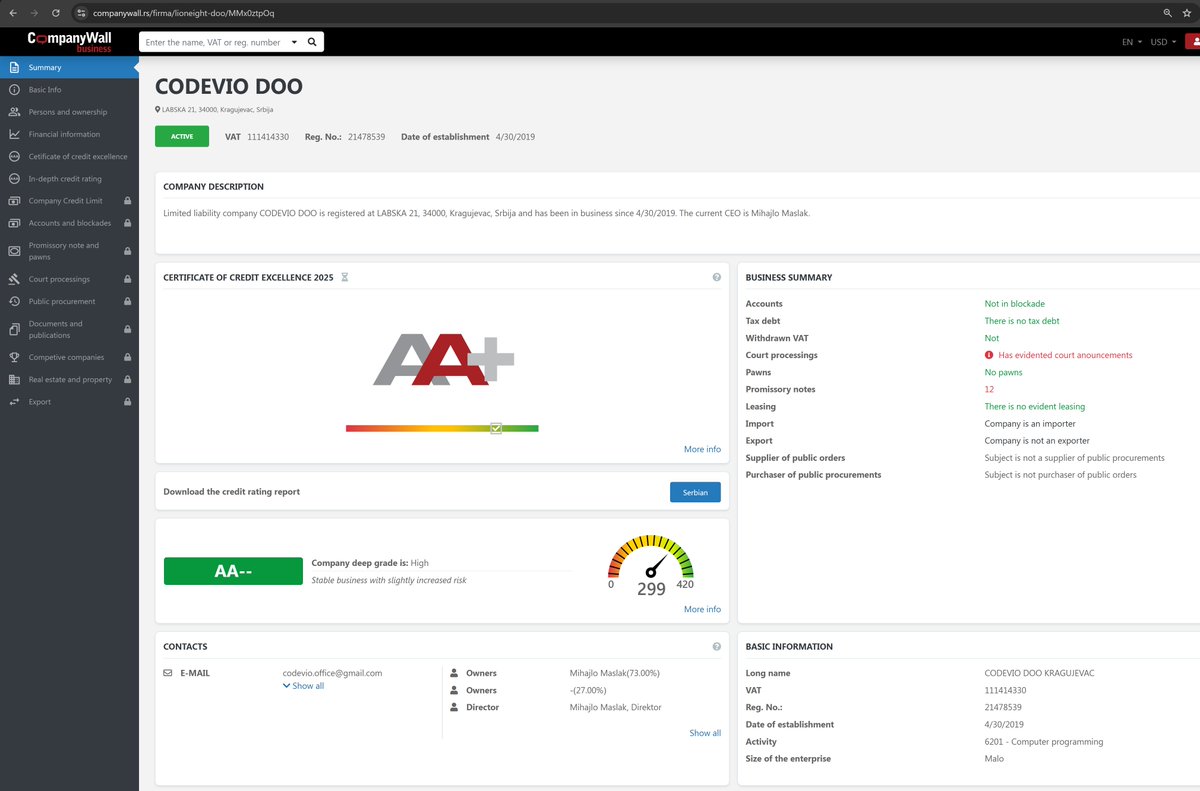Click the browser back arrow
This screenshot has width=1200, height=791.
pyautogui.click(x=13, y=13)
